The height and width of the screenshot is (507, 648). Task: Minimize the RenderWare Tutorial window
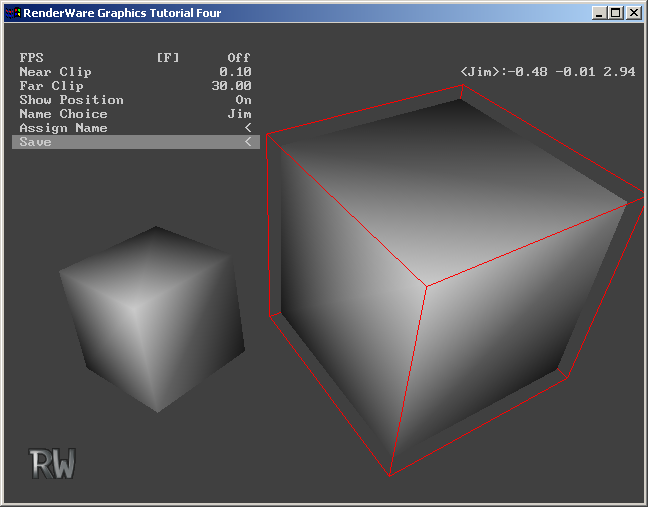pos(599,13)
